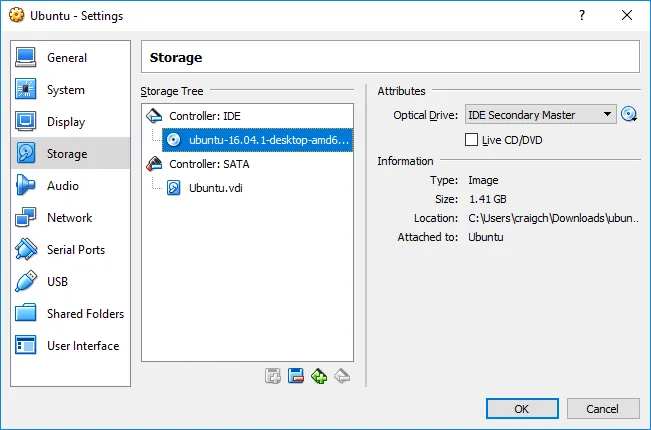
Task: Click the choose optical disk file icon
Action: click(x=629, y=114)
